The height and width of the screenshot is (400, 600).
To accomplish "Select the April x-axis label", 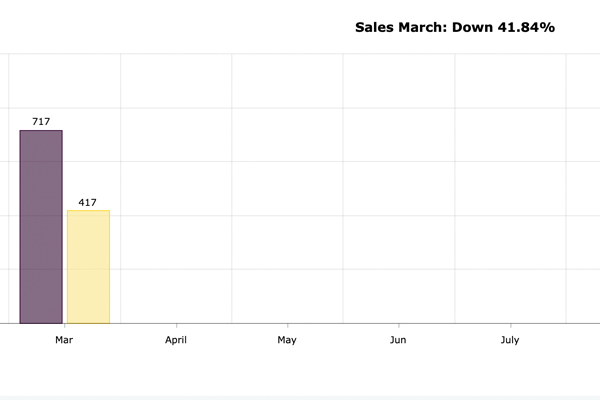I will click(176, 340).
